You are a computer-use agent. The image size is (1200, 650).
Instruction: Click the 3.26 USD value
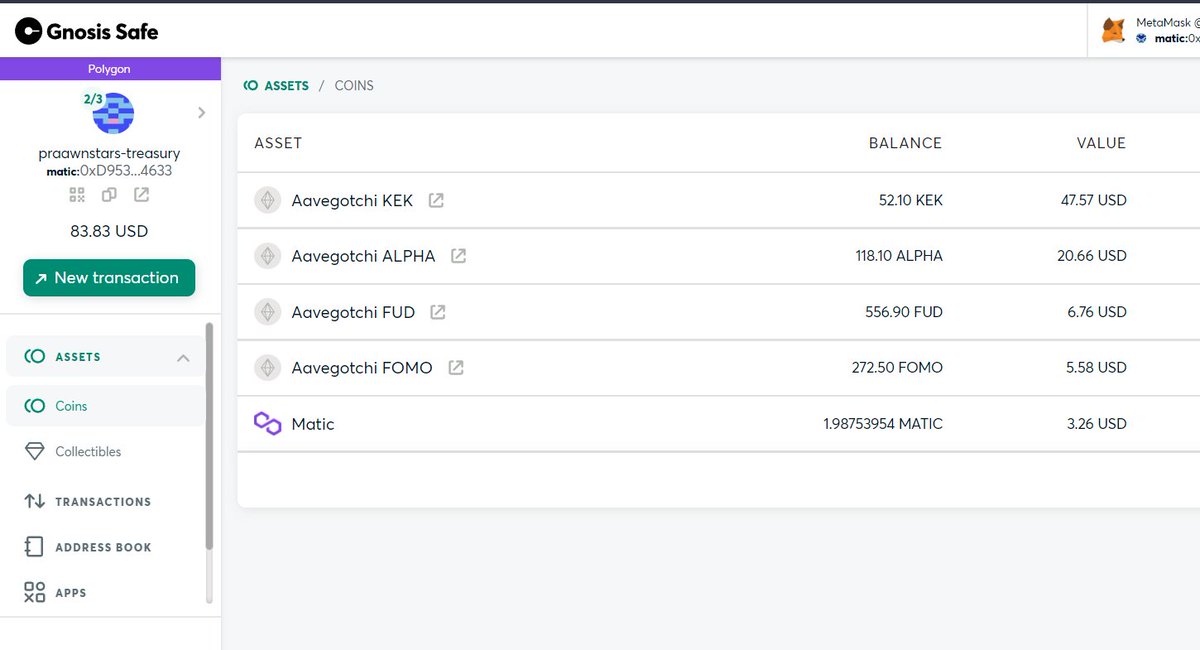click(x=1097, y=424)
